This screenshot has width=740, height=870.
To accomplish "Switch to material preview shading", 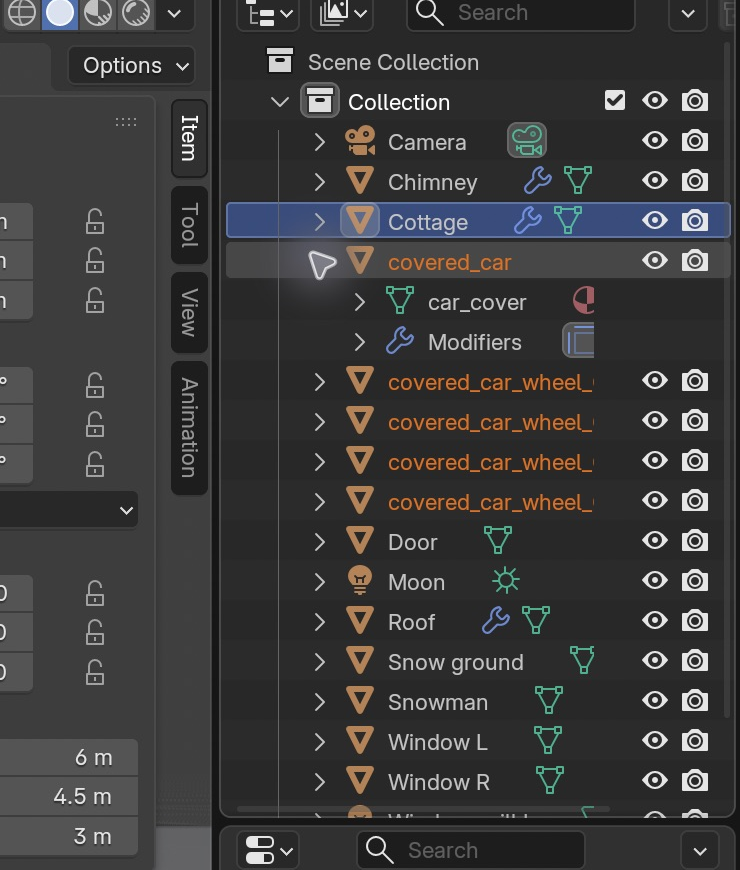I will [x=98, y=13].
